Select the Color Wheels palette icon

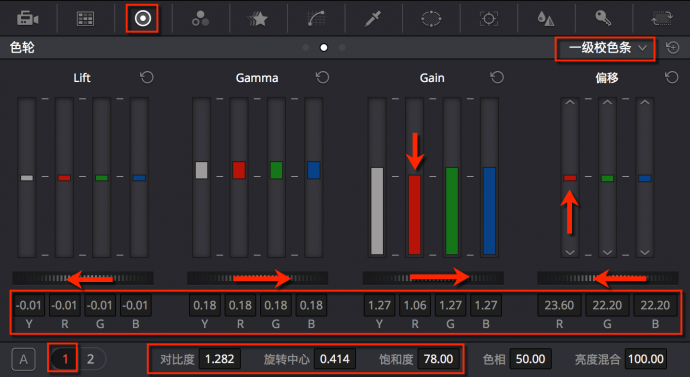point(143,18)
